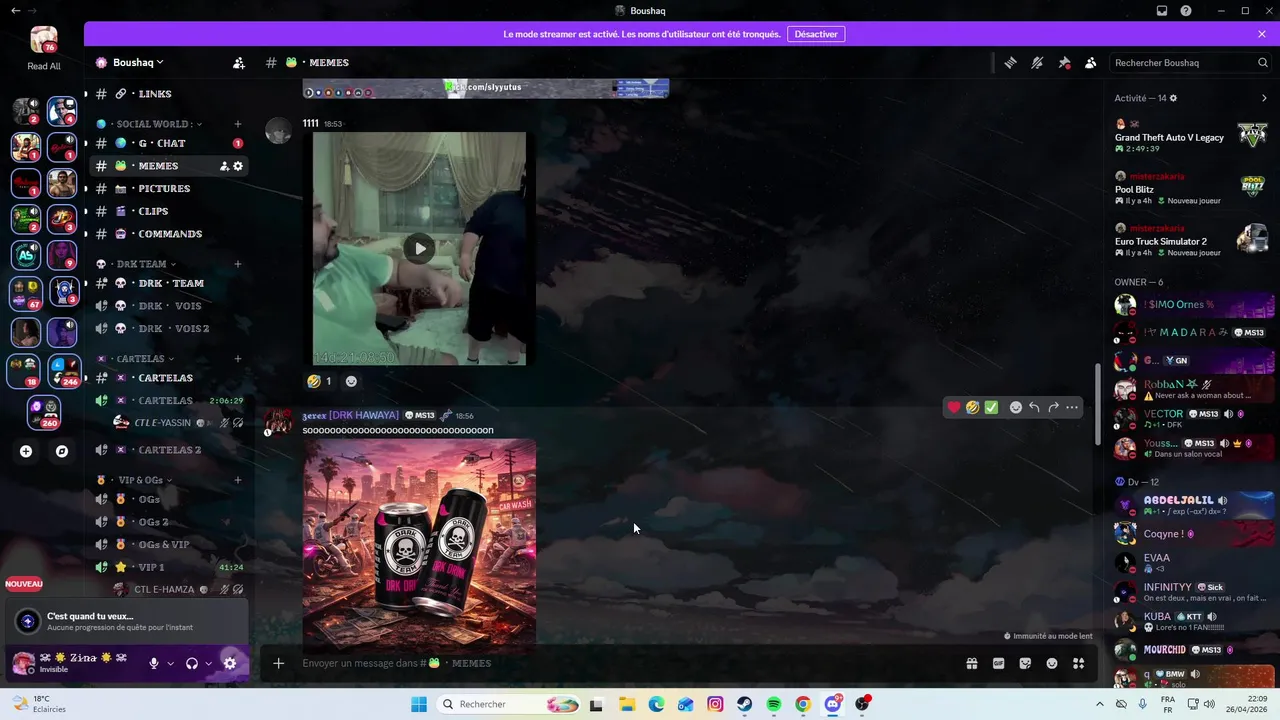Click invite people icon next to Boushaq
The image size is (1280, 720).
tap(238, 63)
